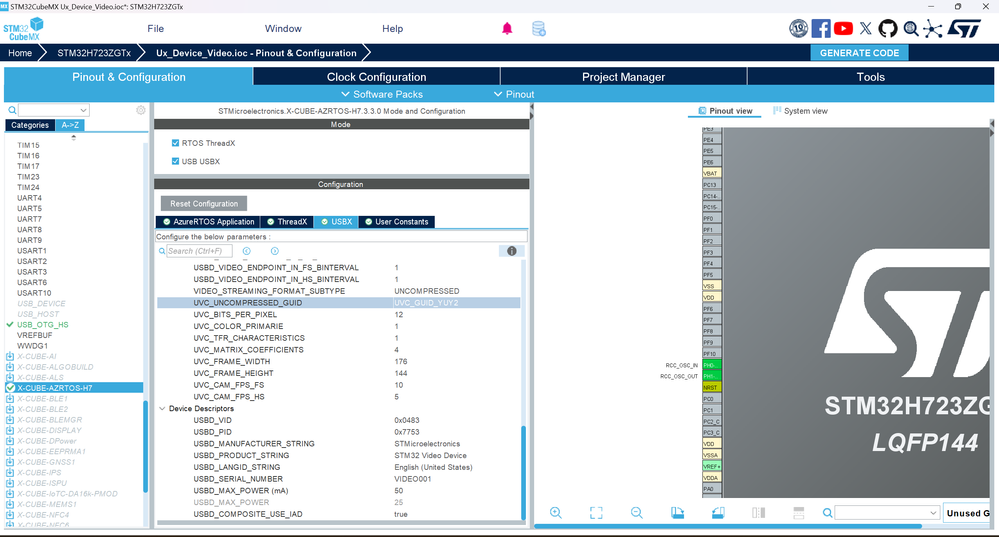
Task: Go to previous parameter search result
Action: (x=247, y=251)
